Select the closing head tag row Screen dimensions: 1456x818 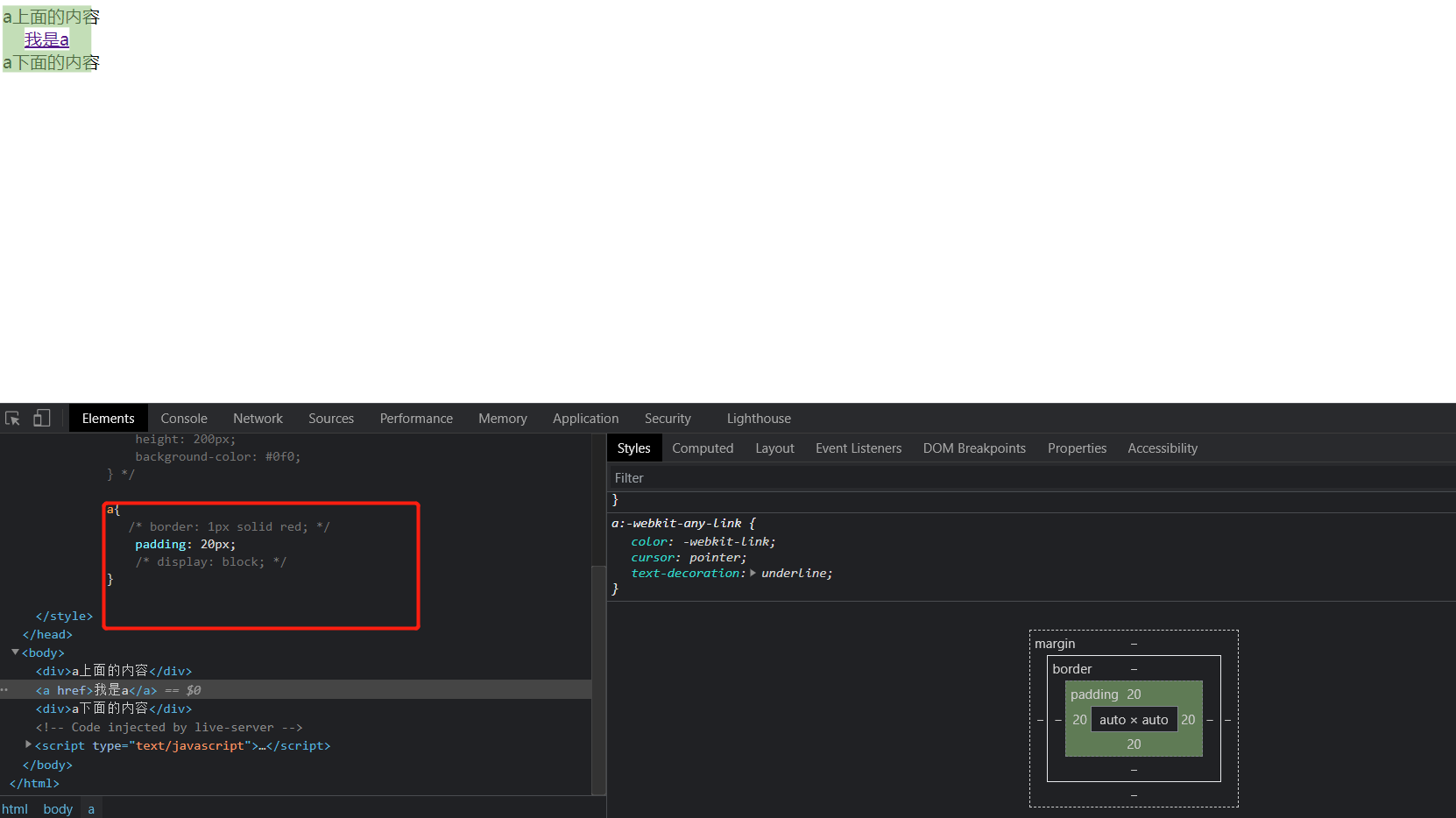47,634
